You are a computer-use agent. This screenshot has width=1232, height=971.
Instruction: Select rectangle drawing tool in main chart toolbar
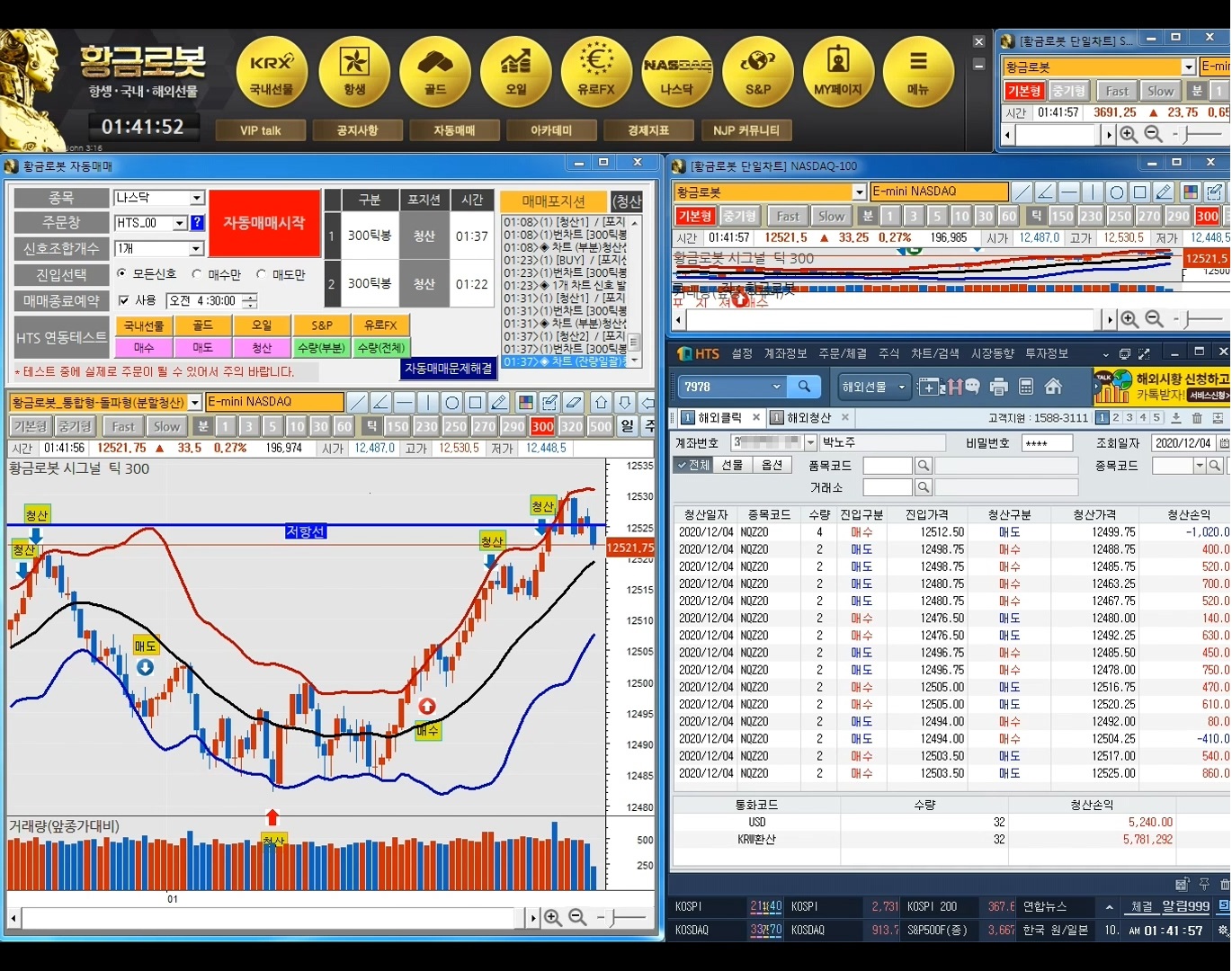click(x=475, y=402)
